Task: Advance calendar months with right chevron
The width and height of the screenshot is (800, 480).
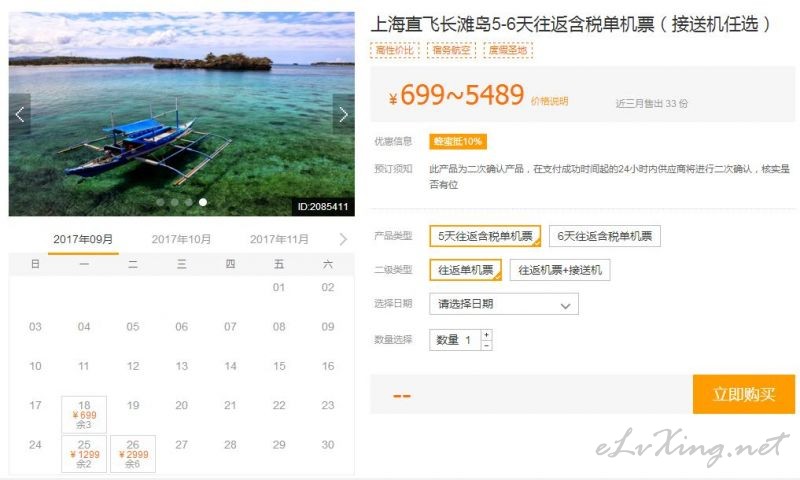Action: (343, 239)
